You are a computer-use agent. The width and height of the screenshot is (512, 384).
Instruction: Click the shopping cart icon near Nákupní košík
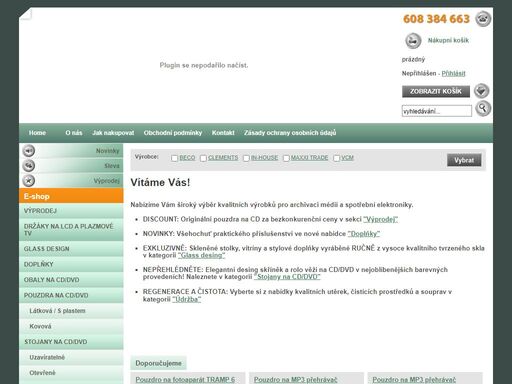click(413, 41)
